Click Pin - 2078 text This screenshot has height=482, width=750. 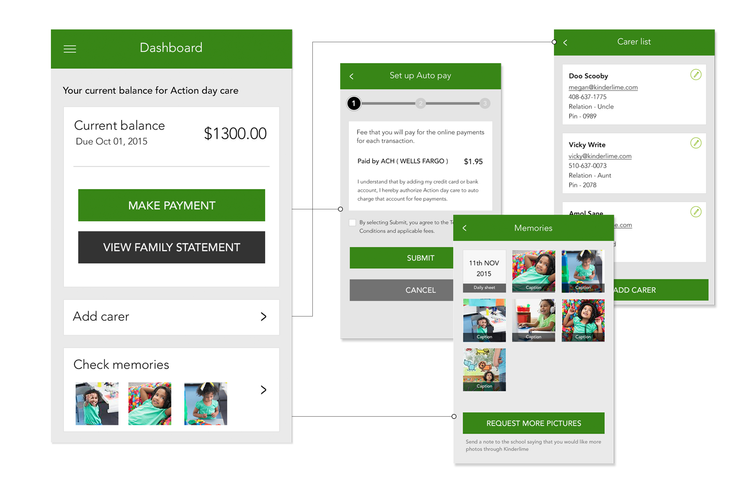(583, 185)
